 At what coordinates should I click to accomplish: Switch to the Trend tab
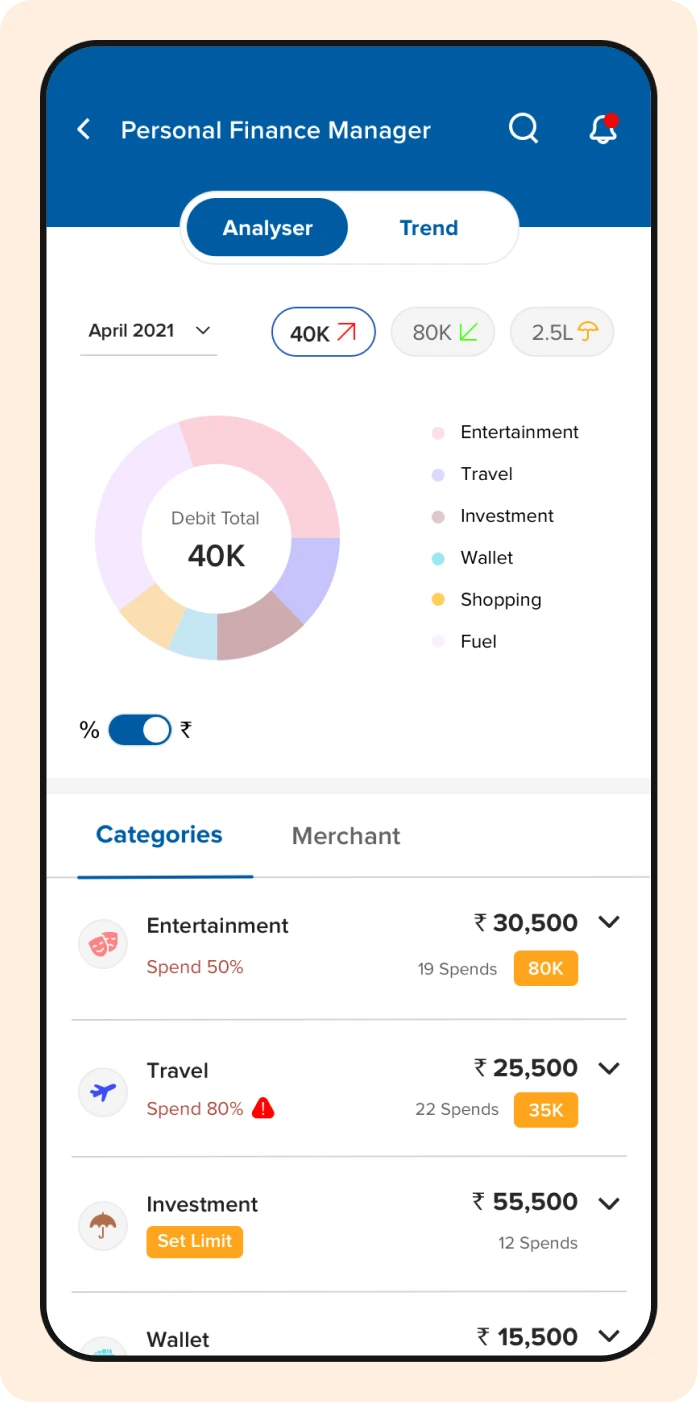coord(428,228)
